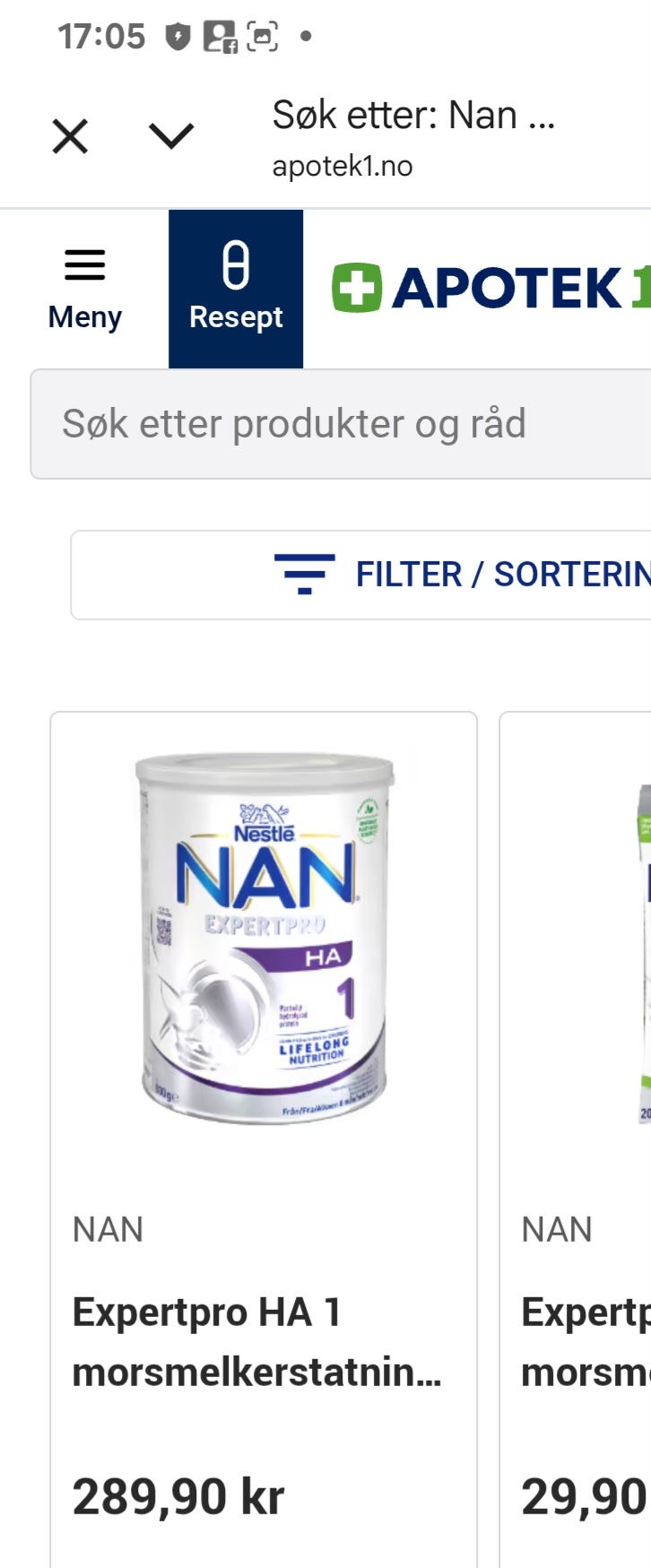
Task: Tap the page title Søk etter: Nan
Action: click(x=413, y=116)
